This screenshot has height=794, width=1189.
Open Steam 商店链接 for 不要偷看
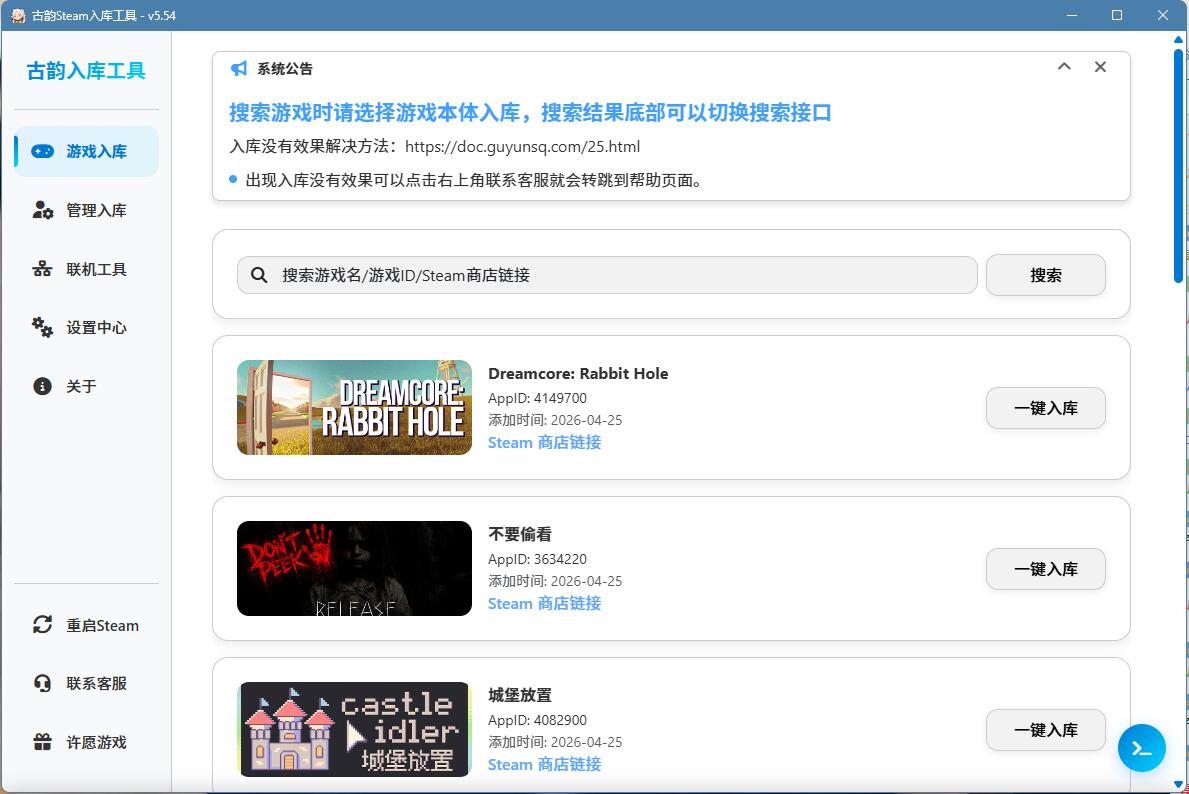(544, 603)
